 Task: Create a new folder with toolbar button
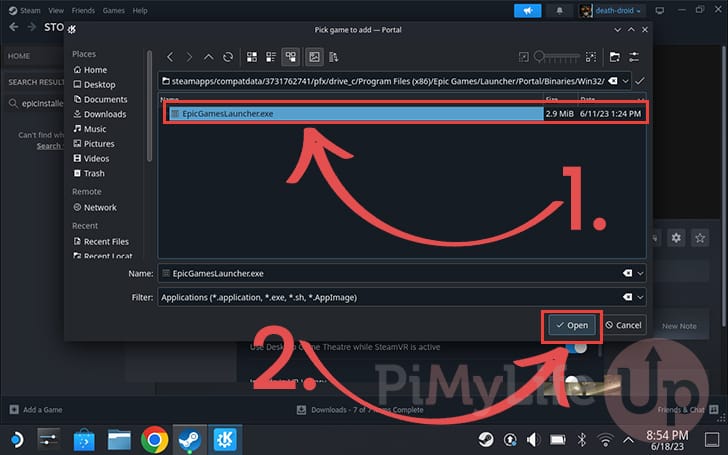(615, 57)
